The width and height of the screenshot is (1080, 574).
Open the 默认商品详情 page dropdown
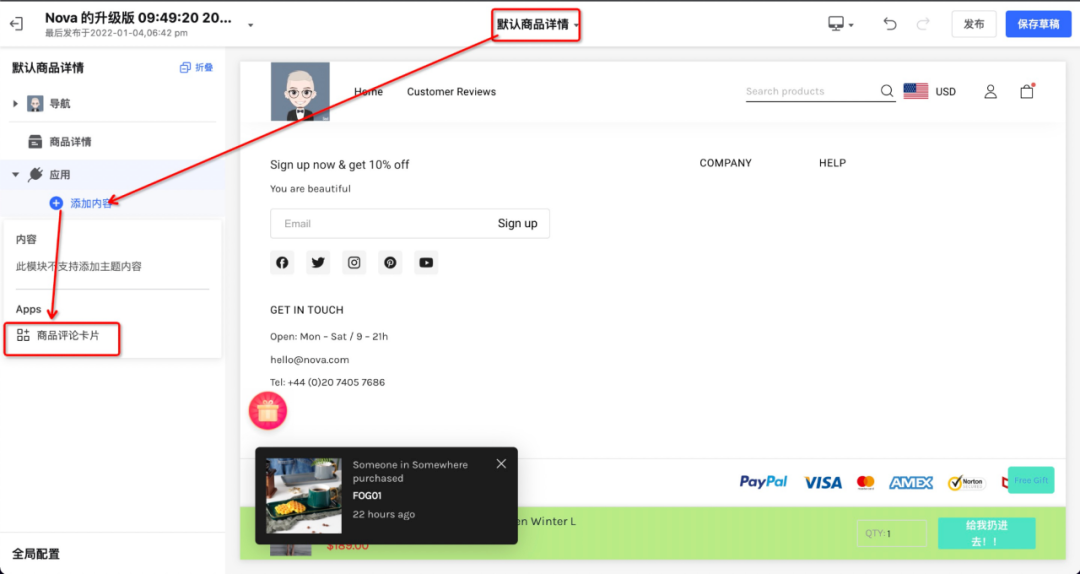[x=538, y=24]
